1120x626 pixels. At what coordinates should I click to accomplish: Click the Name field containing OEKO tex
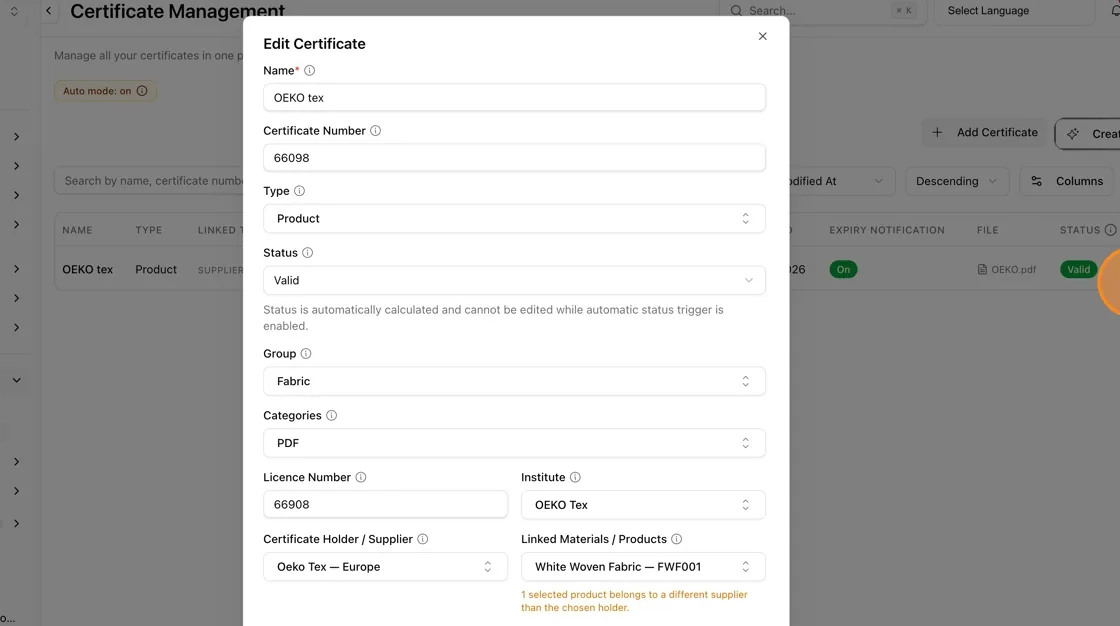click(514, 98)
